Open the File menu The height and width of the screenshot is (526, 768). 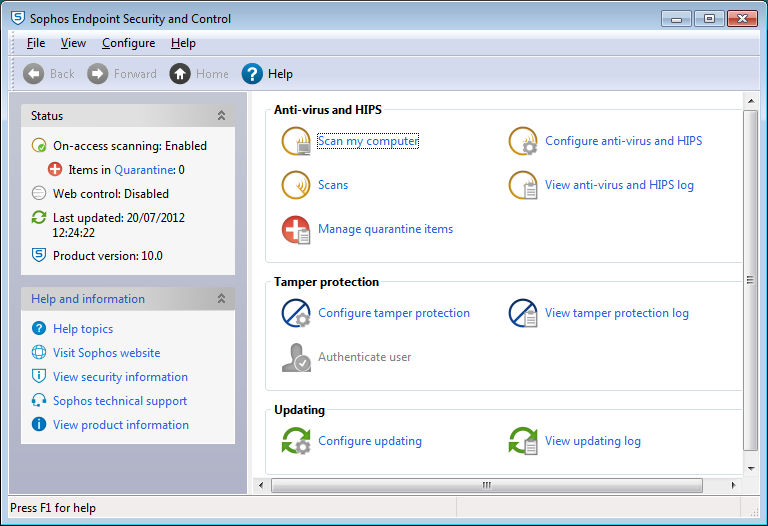[36, 43]
